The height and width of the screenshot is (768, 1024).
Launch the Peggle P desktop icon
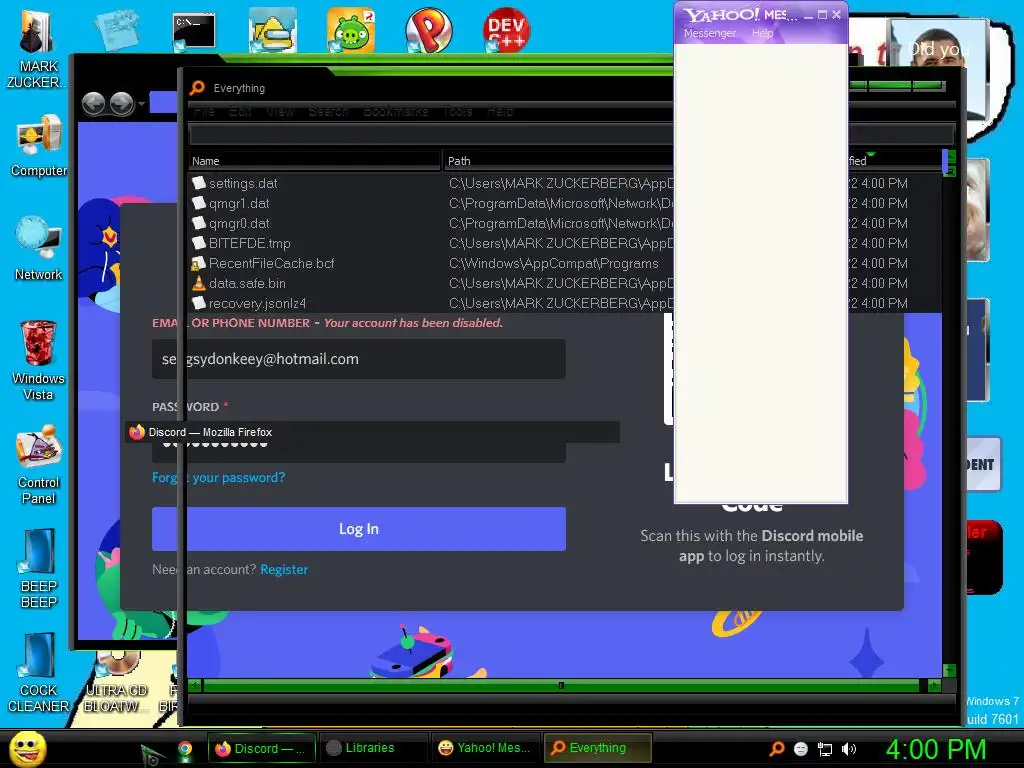(x=428, y=31)
